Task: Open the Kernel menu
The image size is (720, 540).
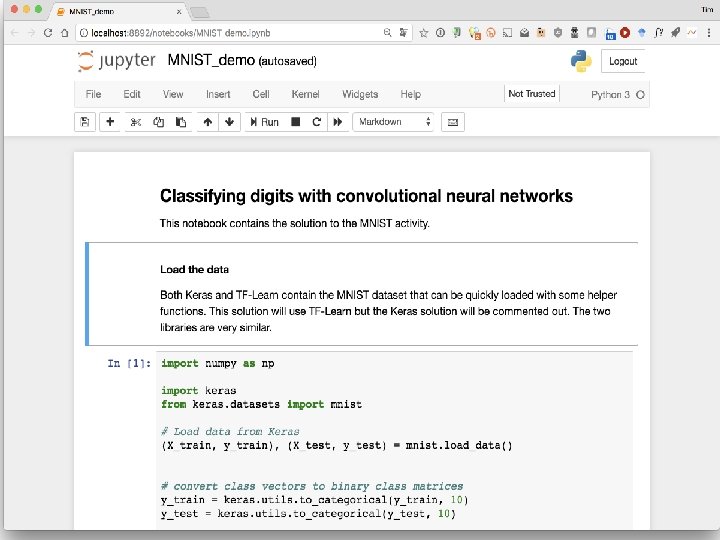Action: (305, 94)
